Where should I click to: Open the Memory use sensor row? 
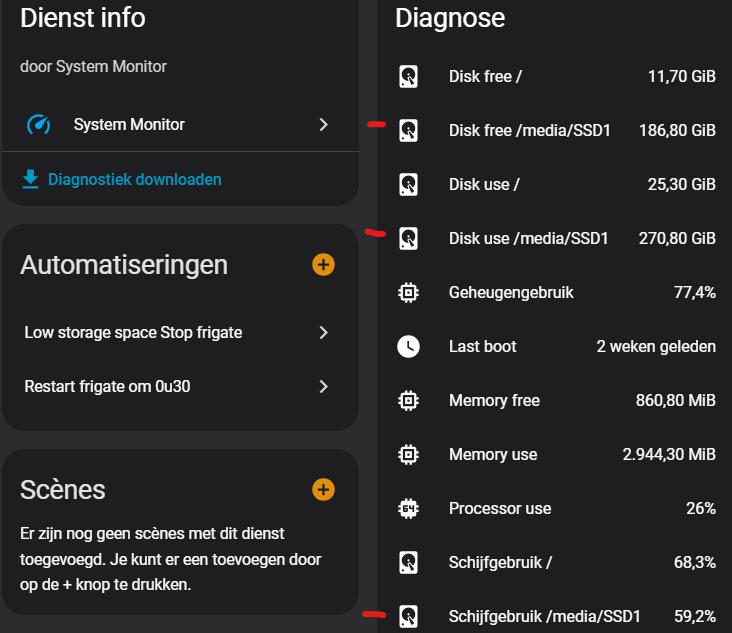[493, 455]
